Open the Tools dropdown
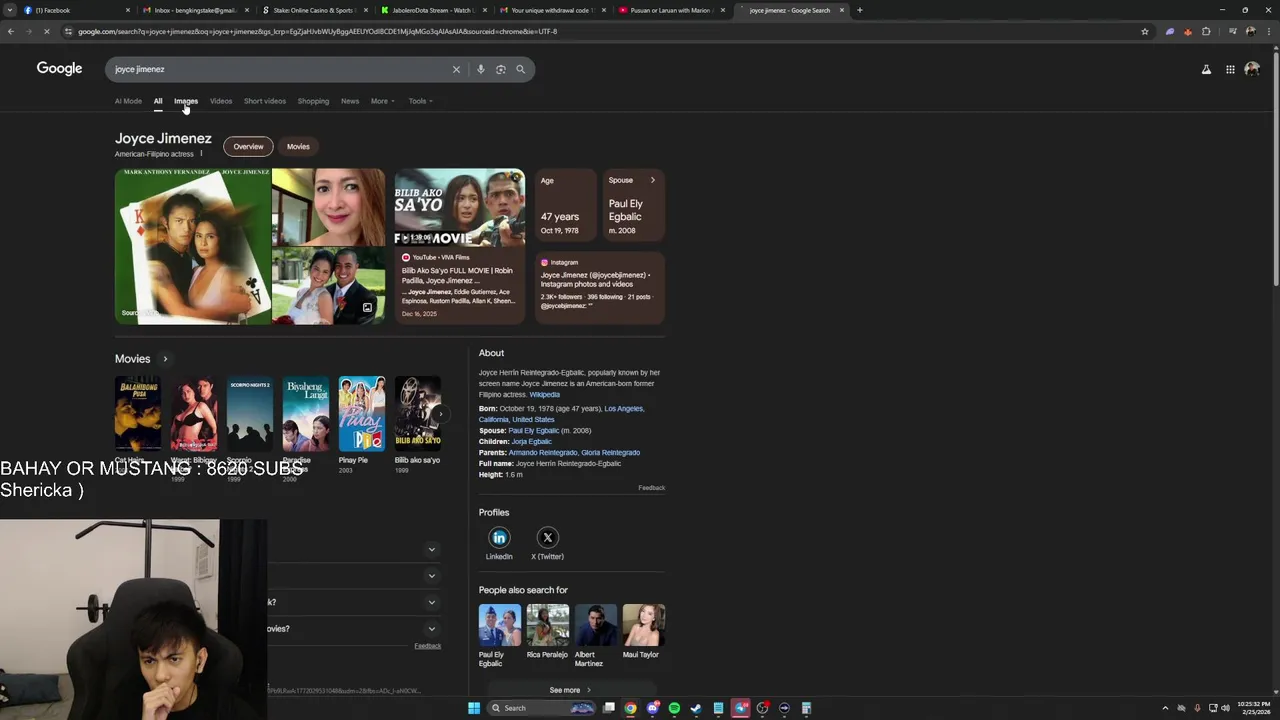This screenshot has height=720, width=1280. (x=420, y=101)
